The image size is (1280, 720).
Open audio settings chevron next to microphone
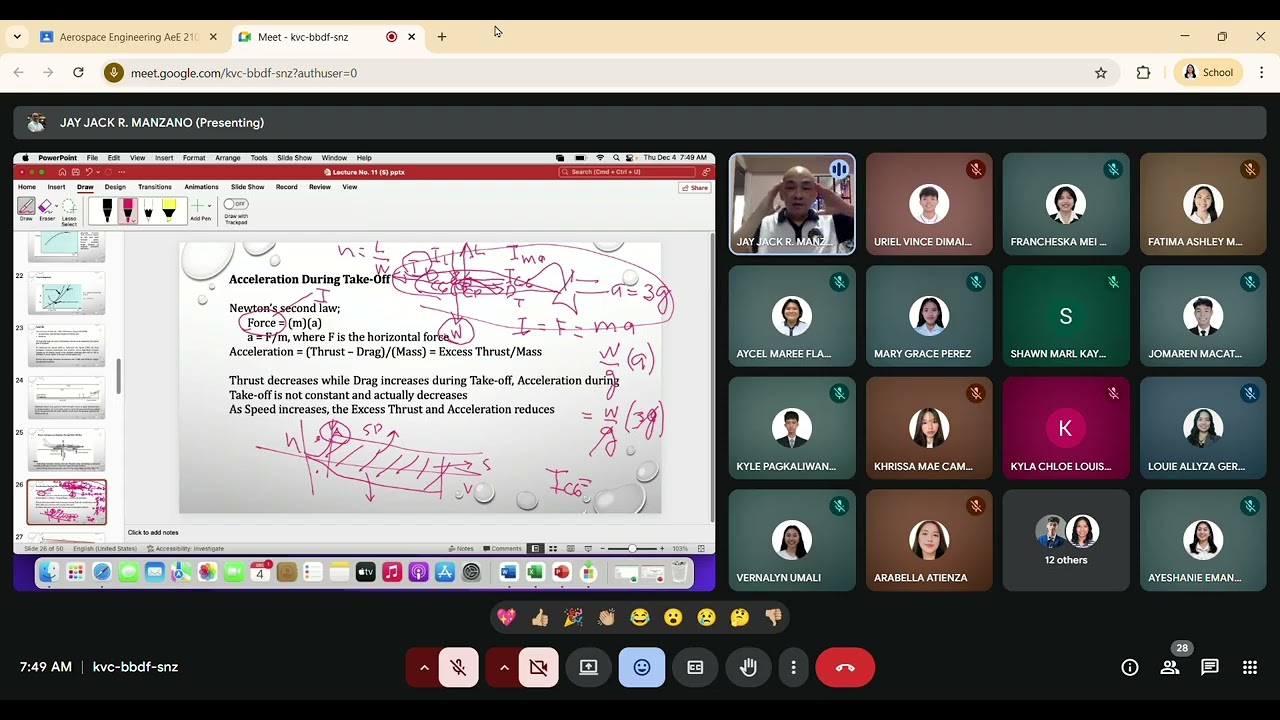point(424,667)
